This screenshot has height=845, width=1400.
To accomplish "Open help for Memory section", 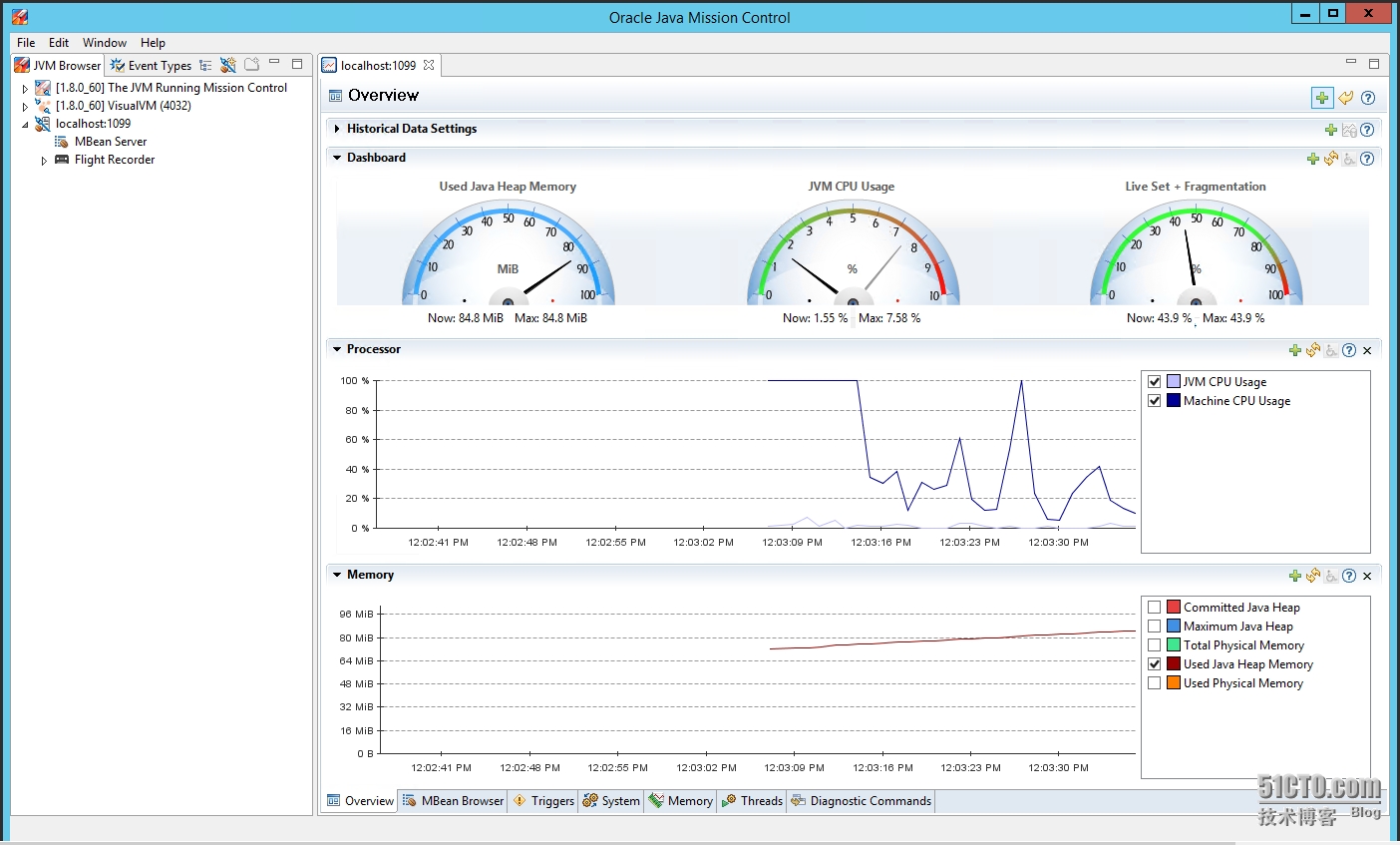I will (x=1349, y=576).
